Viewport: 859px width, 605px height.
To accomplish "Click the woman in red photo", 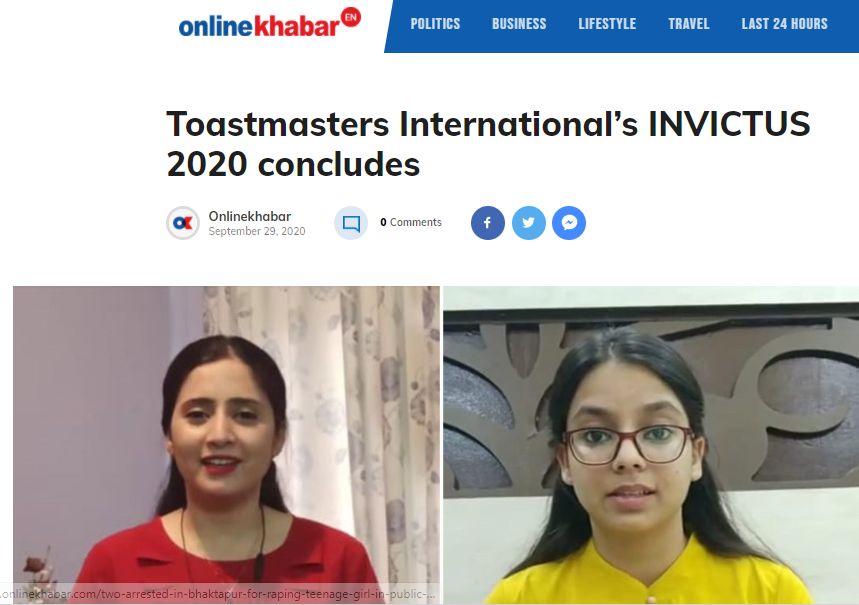I will click(x=226, y=445).
